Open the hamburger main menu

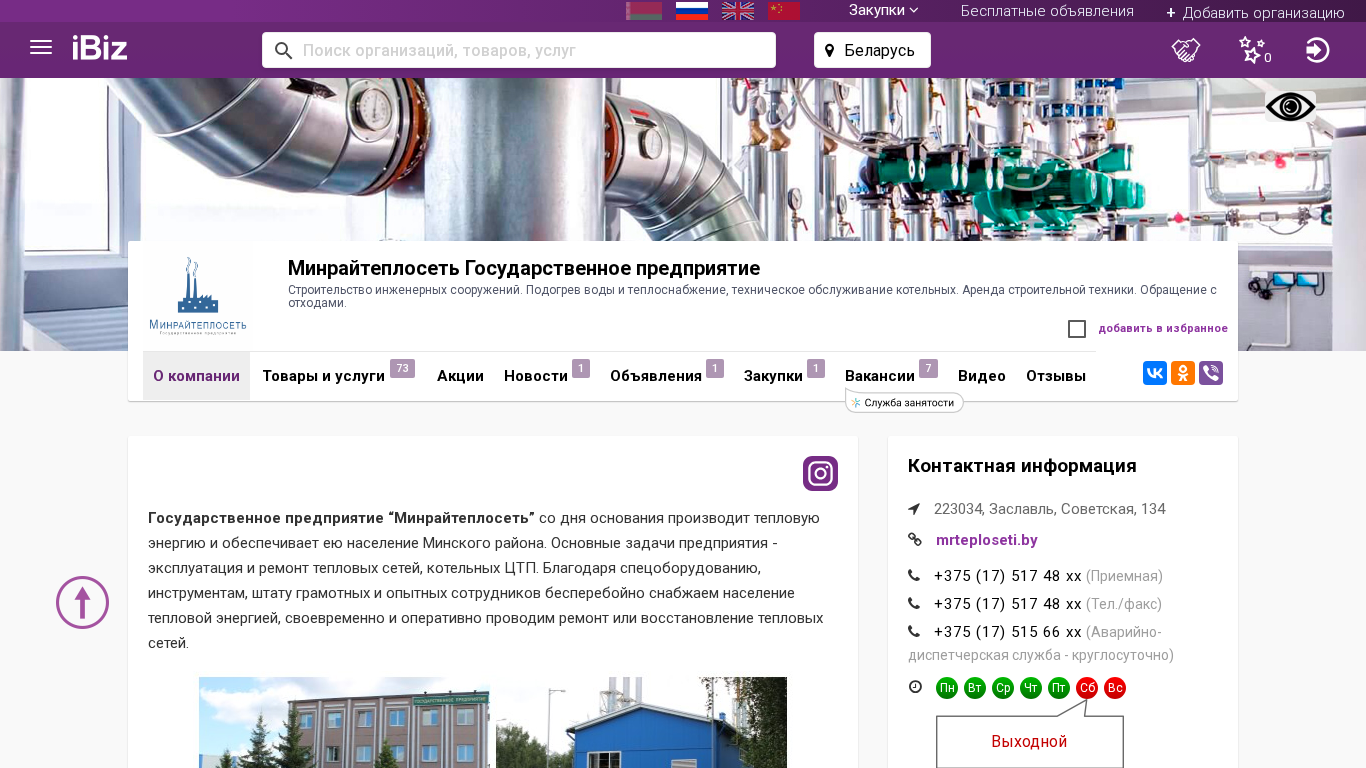click(x=41, y=47)
